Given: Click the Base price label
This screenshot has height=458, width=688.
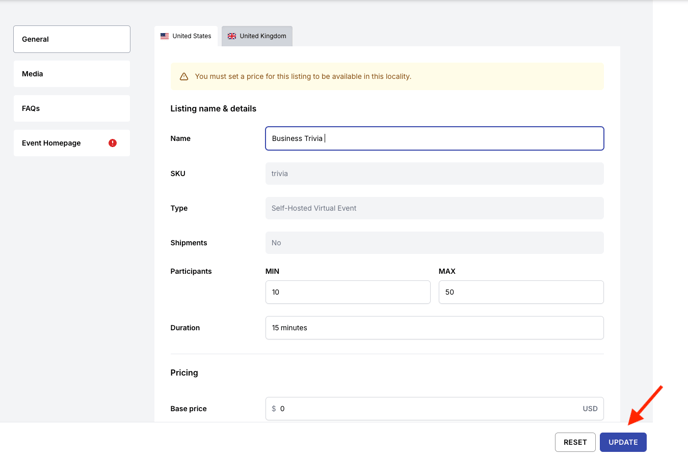Looking at the screenshot, I should pos(188,408).
